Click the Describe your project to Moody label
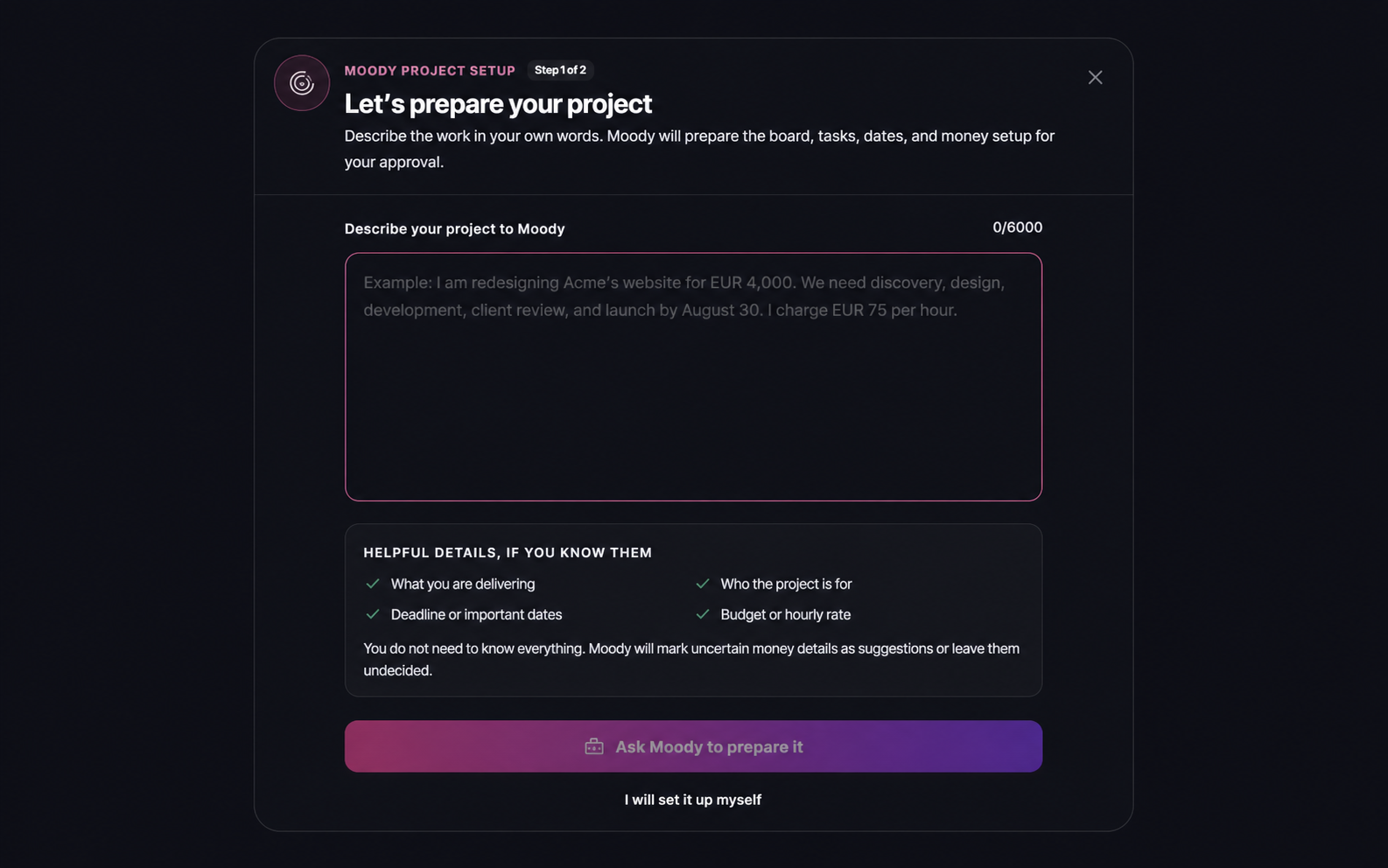The image size is (1388, 868). point(454,229)
